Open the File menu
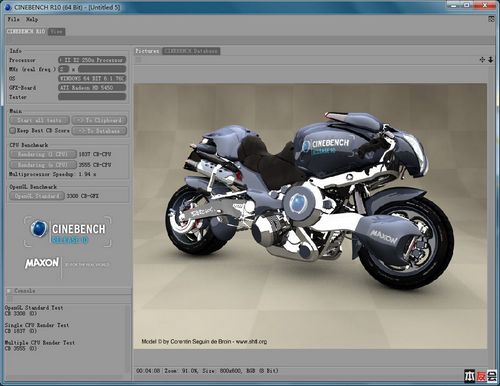 click(14, 19)
